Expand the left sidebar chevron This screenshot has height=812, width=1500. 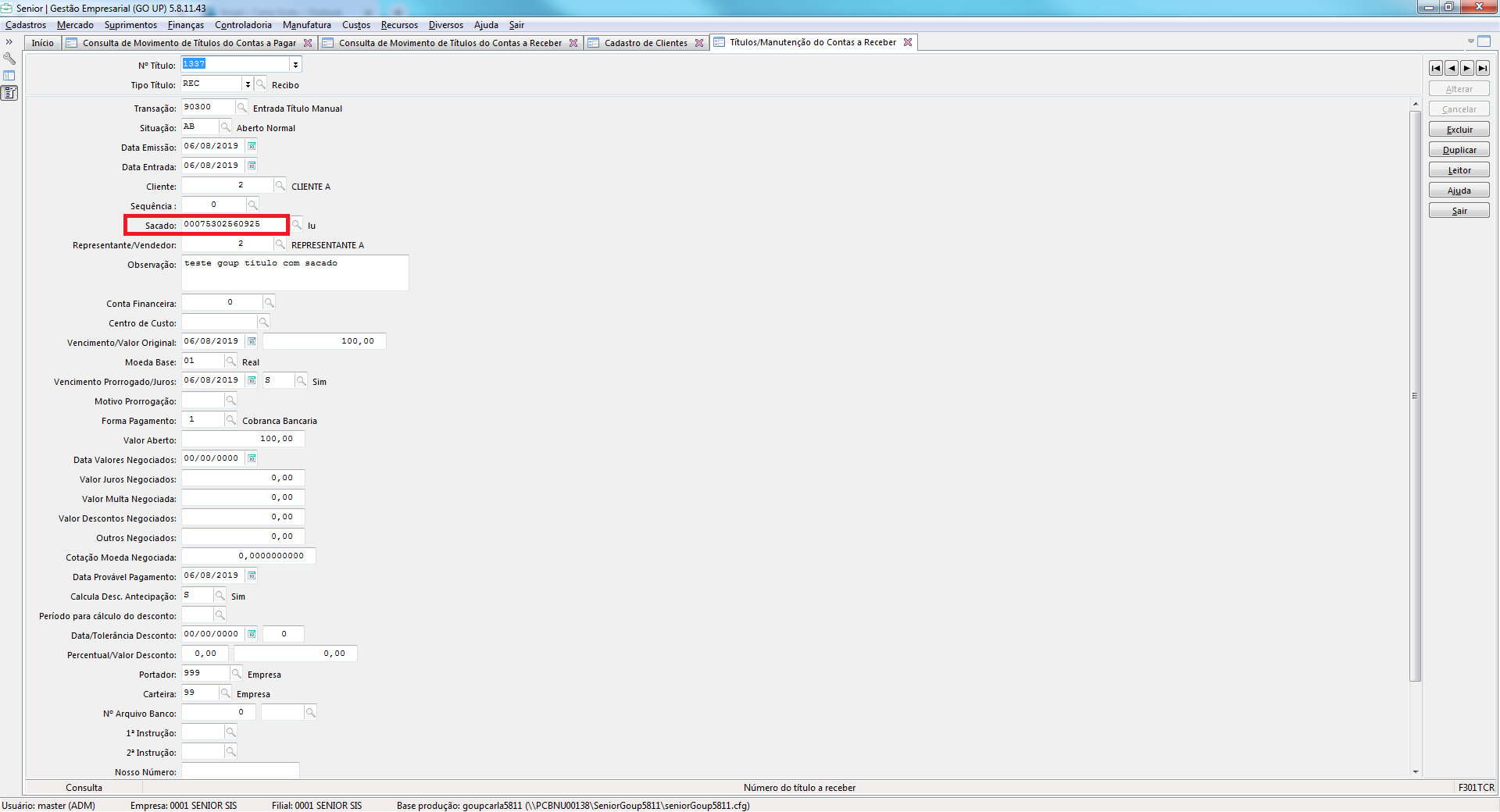(9, 42)
